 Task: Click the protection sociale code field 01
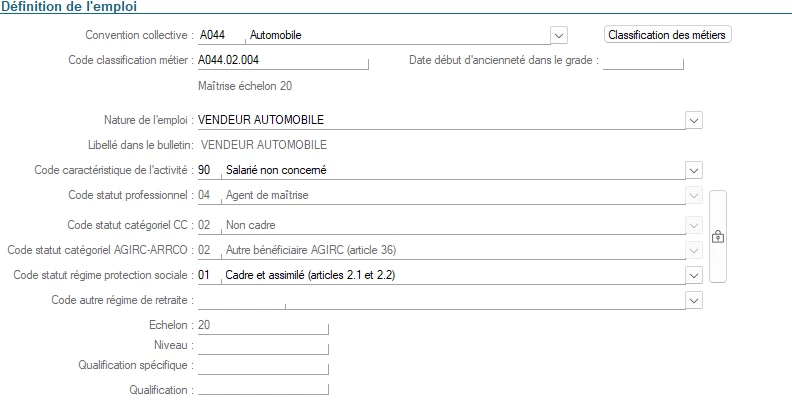(x=207, y=274)
